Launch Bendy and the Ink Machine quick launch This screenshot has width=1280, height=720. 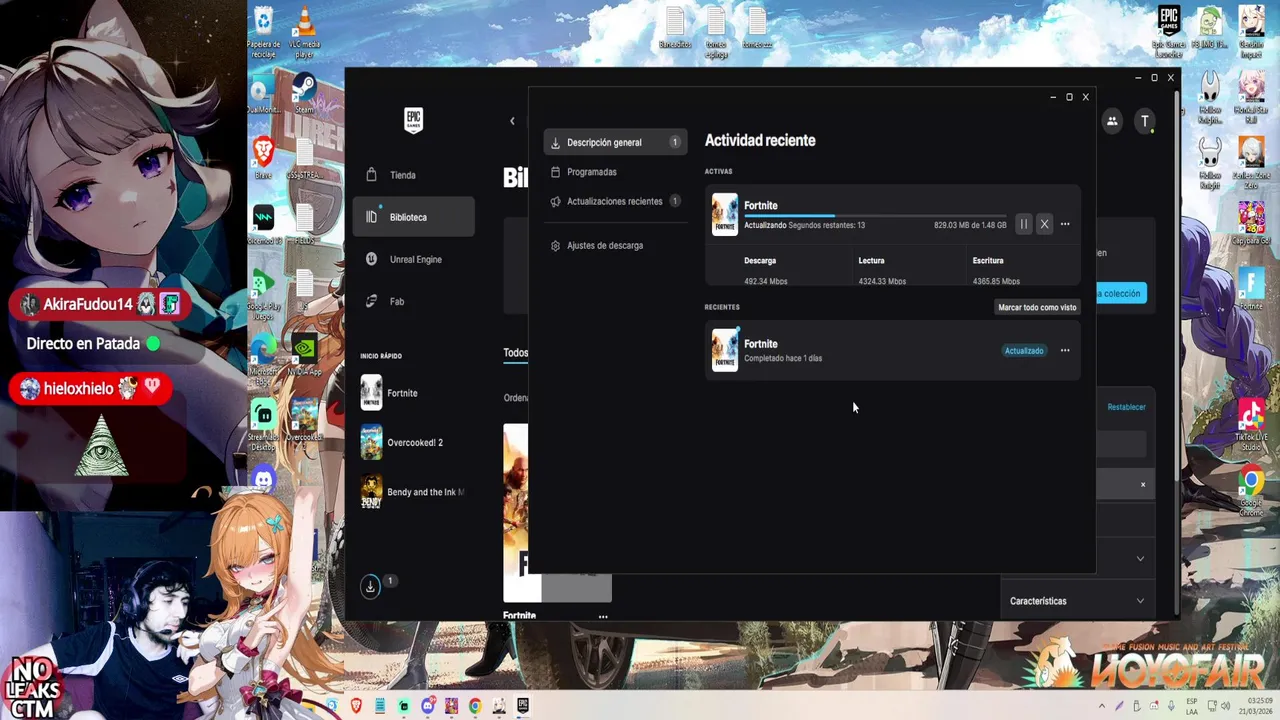click(x=412, y=492)
